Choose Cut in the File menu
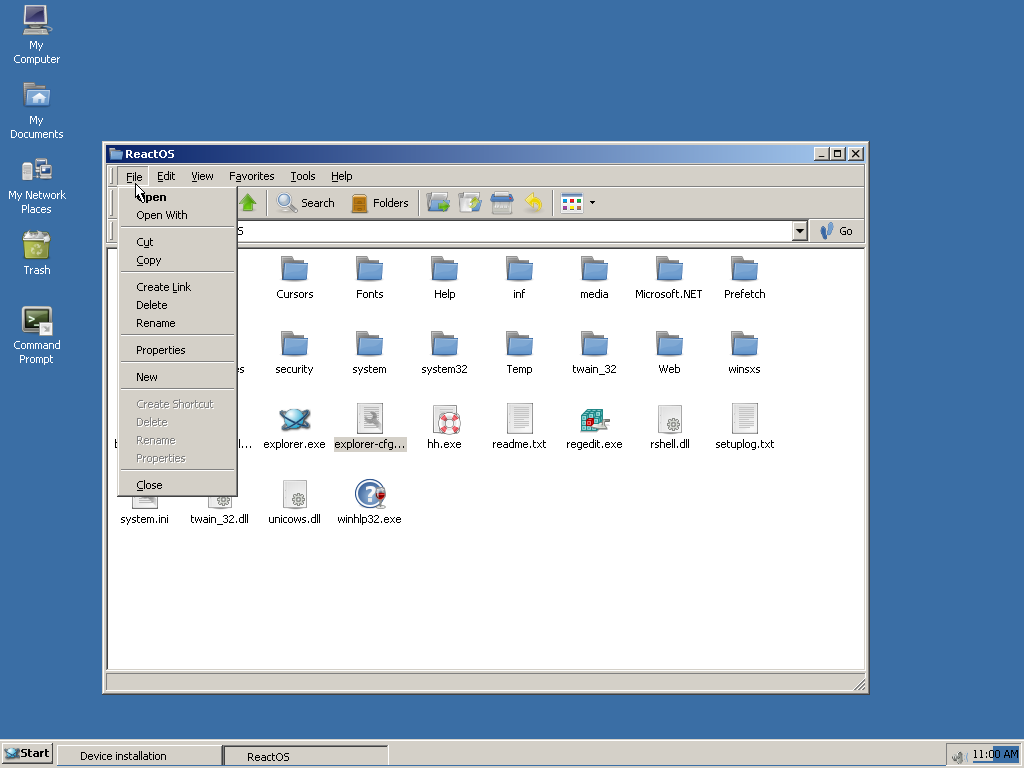The image size is (1024, 768). point(177,242)
